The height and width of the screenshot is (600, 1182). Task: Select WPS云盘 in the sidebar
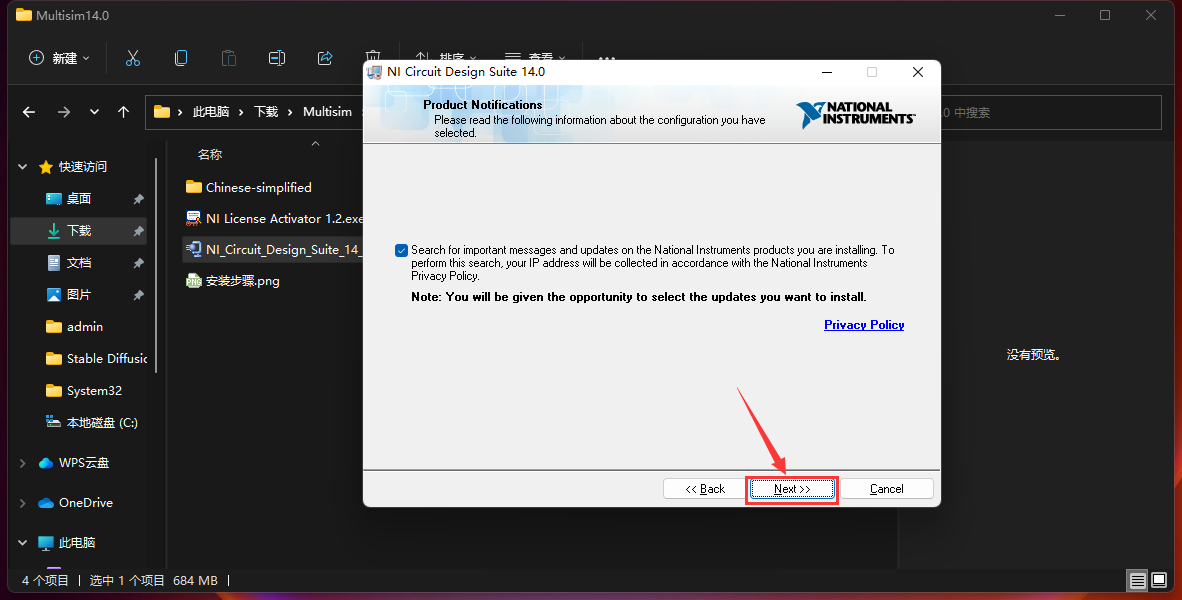click(x=74, y=463)
